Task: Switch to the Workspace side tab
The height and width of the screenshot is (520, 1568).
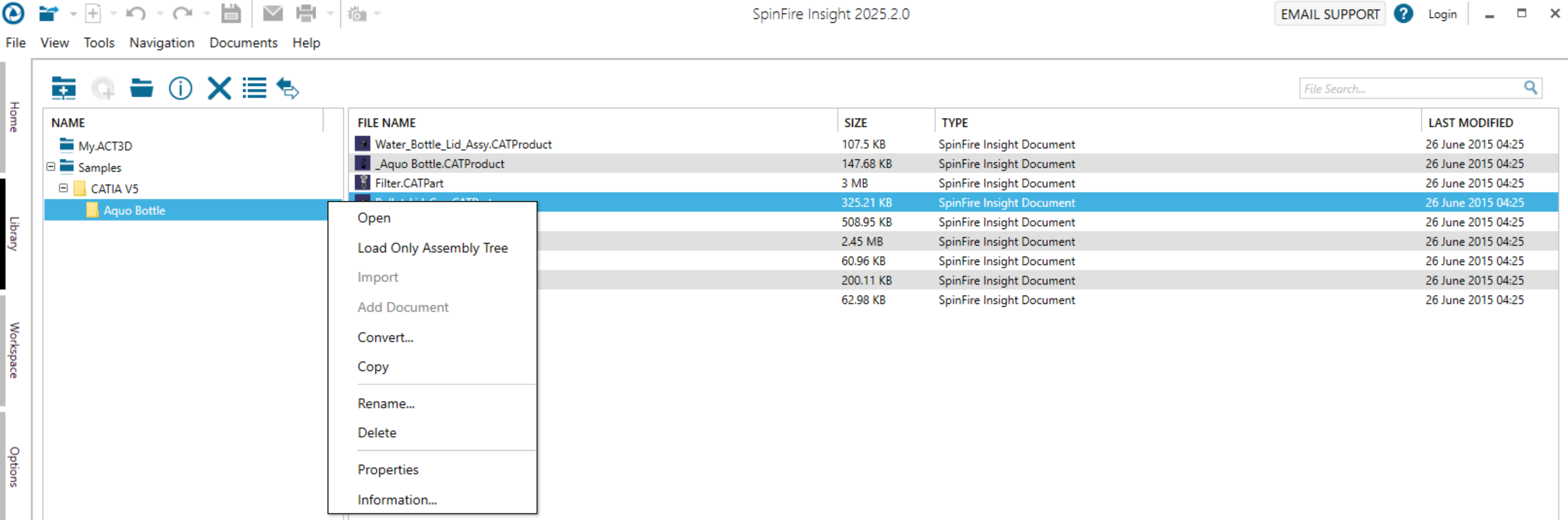Action: pos(14,350)
